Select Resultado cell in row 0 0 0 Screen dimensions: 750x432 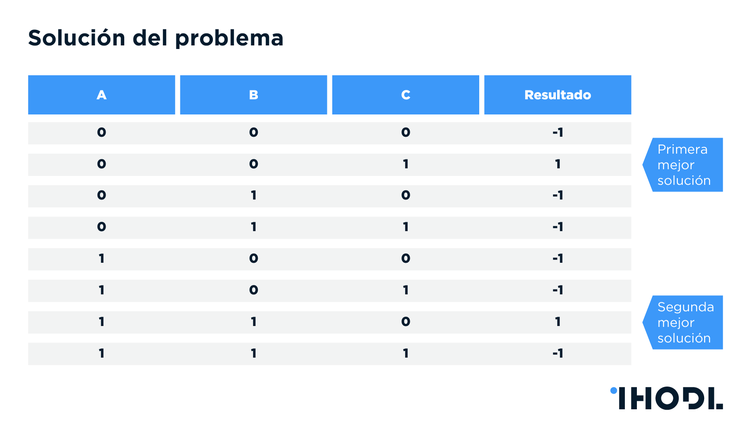tap(557, 132)
